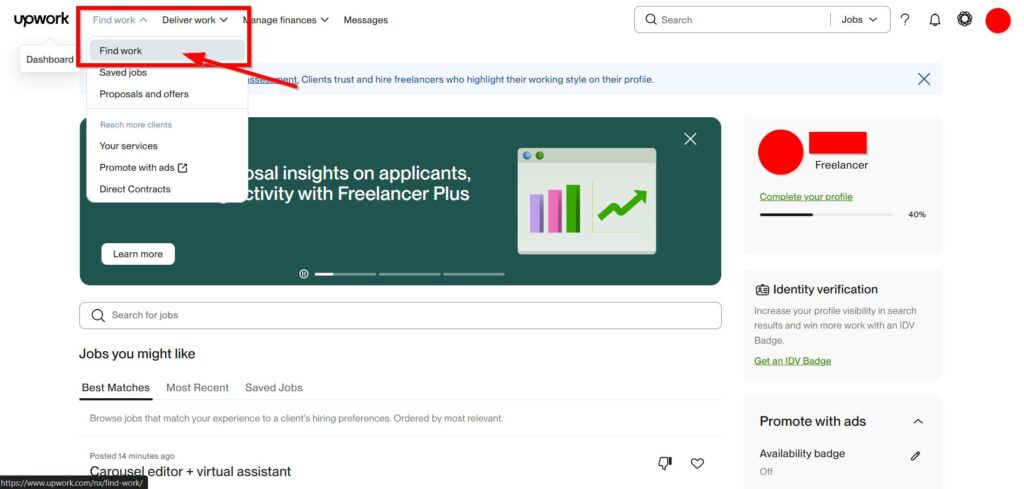
Task: Click the Learn more button
Action: tap(138, 254)
